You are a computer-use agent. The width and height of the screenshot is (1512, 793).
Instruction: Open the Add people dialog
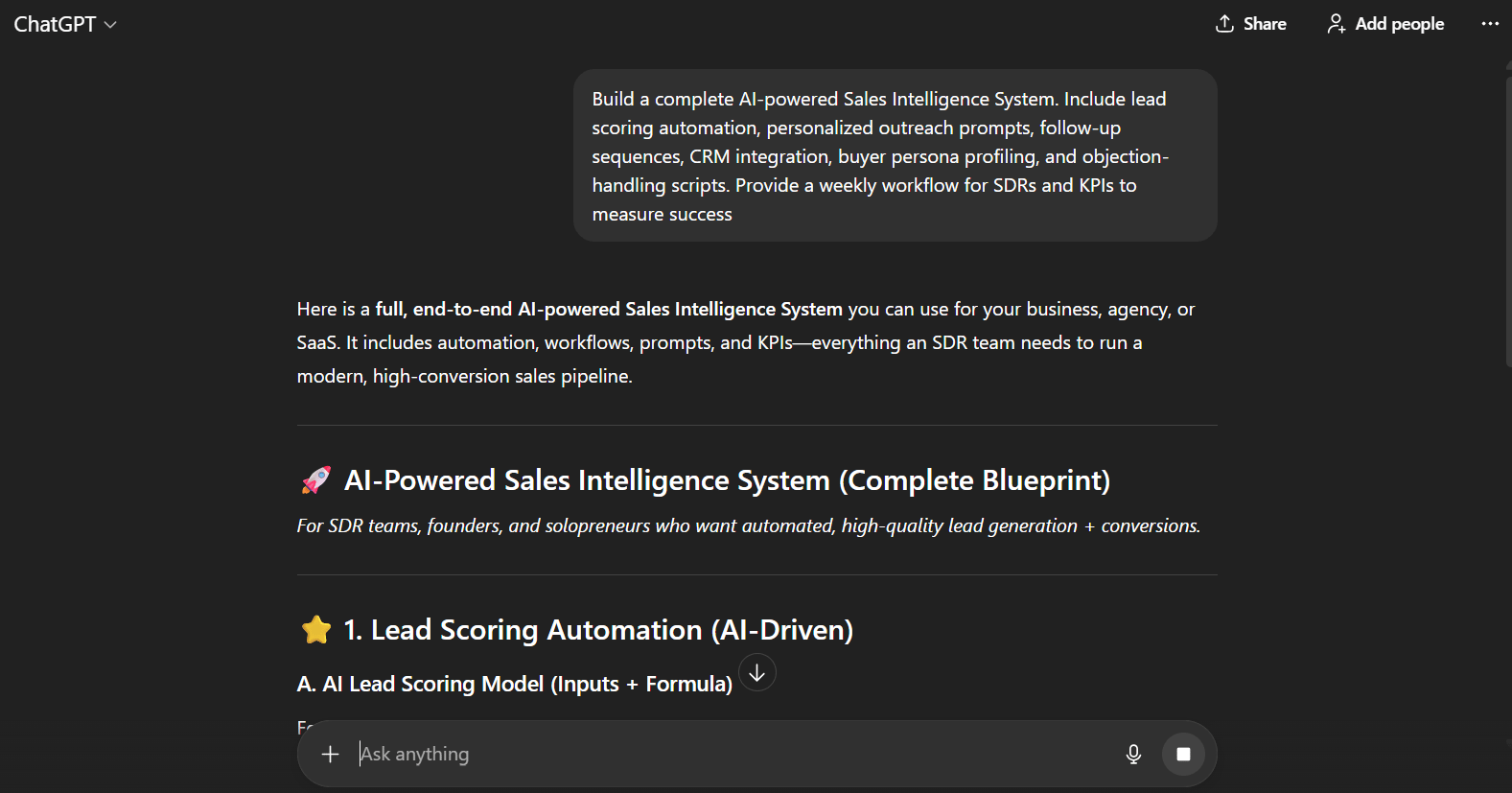coord(1385,24)
